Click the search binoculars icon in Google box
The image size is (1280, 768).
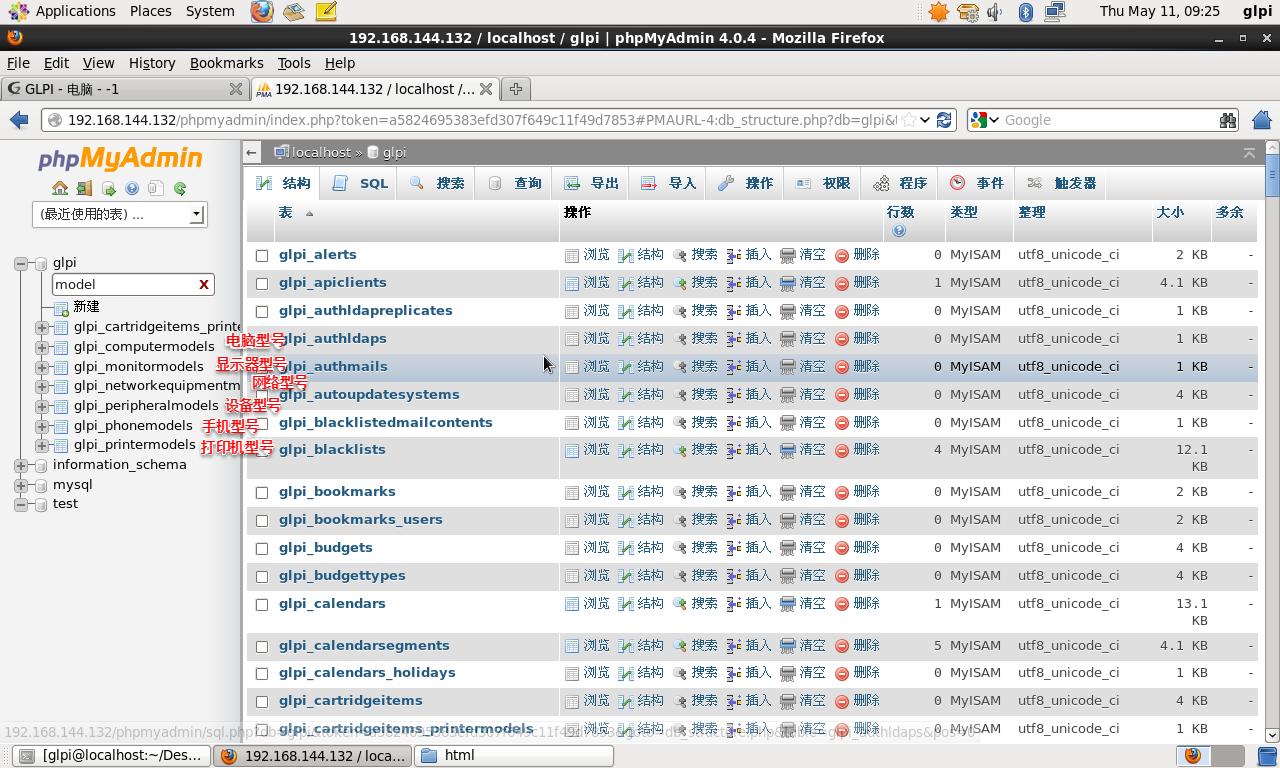pos(1228,120)
